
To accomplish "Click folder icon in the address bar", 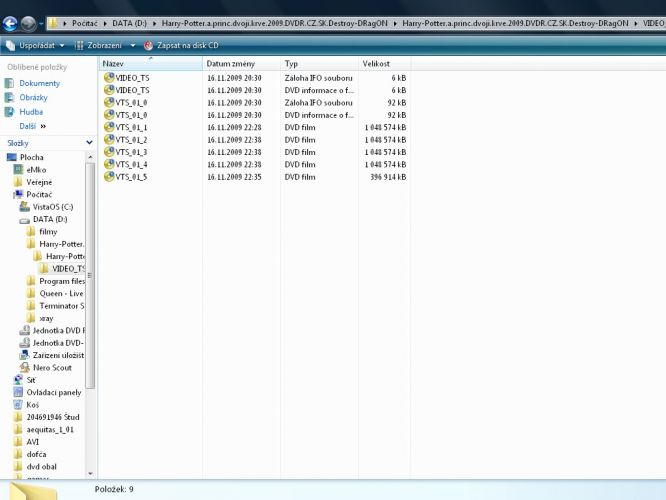I will (53, 23).
